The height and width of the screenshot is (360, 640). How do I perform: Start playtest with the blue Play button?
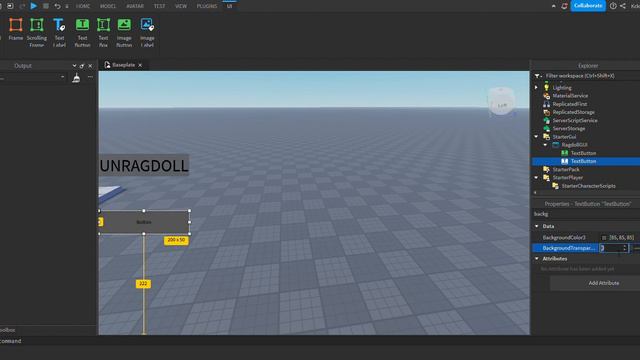pyautogui.click(x=34, y=6)
